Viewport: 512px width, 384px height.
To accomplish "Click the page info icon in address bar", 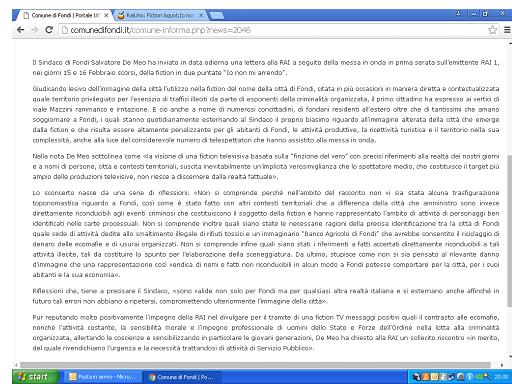I will coord(65,30).
